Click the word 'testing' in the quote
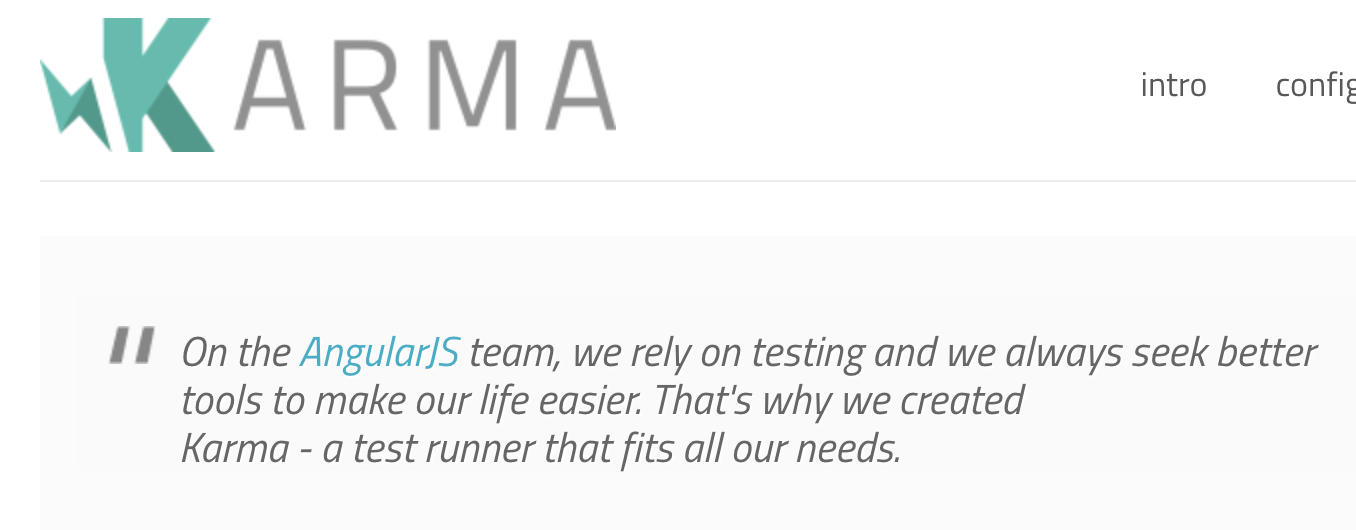Viewport: 1356px width, 530px height. point(808,353)
